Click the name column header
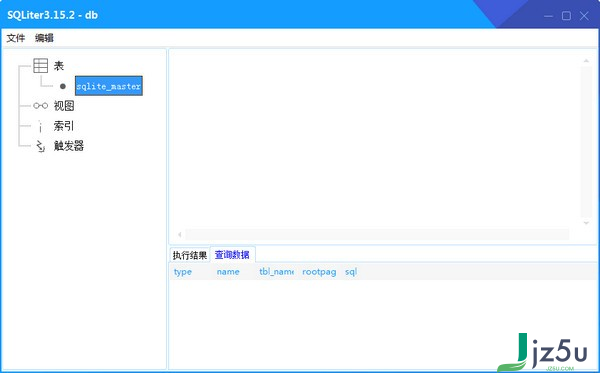This screenshot has width=600, height=373. (228, 272)
